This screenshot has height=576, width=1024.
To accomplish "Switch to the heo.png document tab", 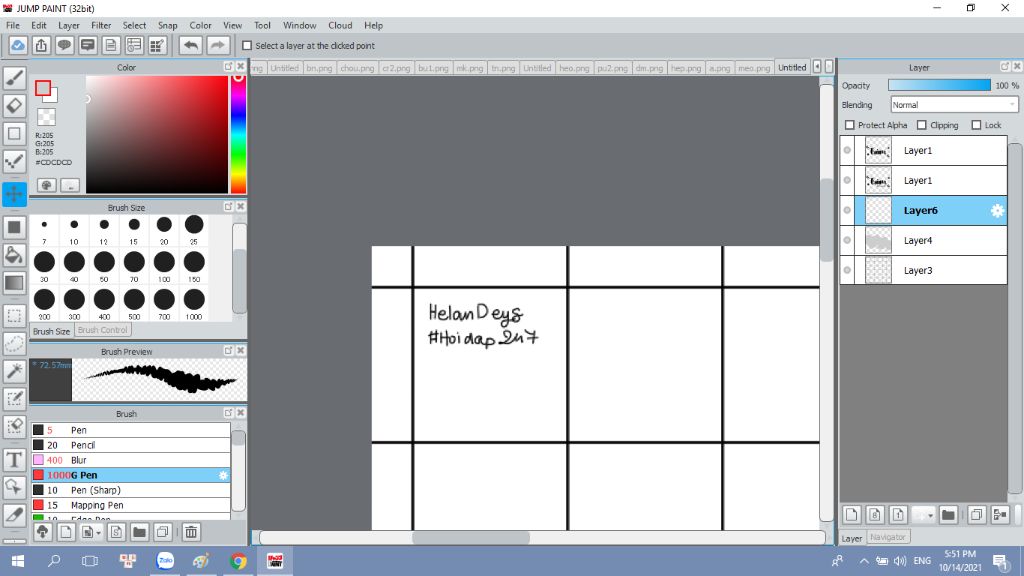I will [574, 67].
